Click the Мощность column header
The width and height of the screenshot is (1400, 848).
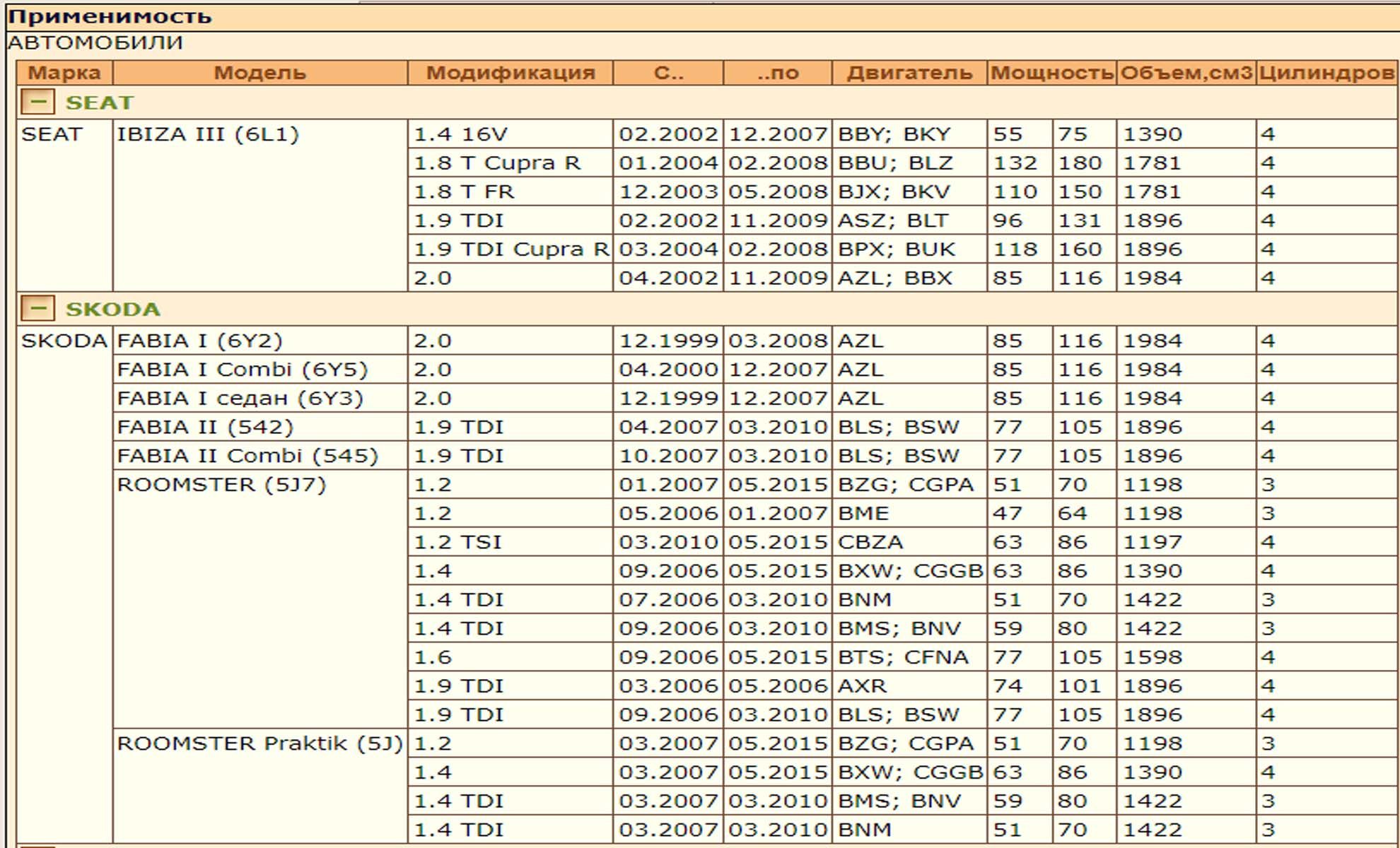point(1051,73)
